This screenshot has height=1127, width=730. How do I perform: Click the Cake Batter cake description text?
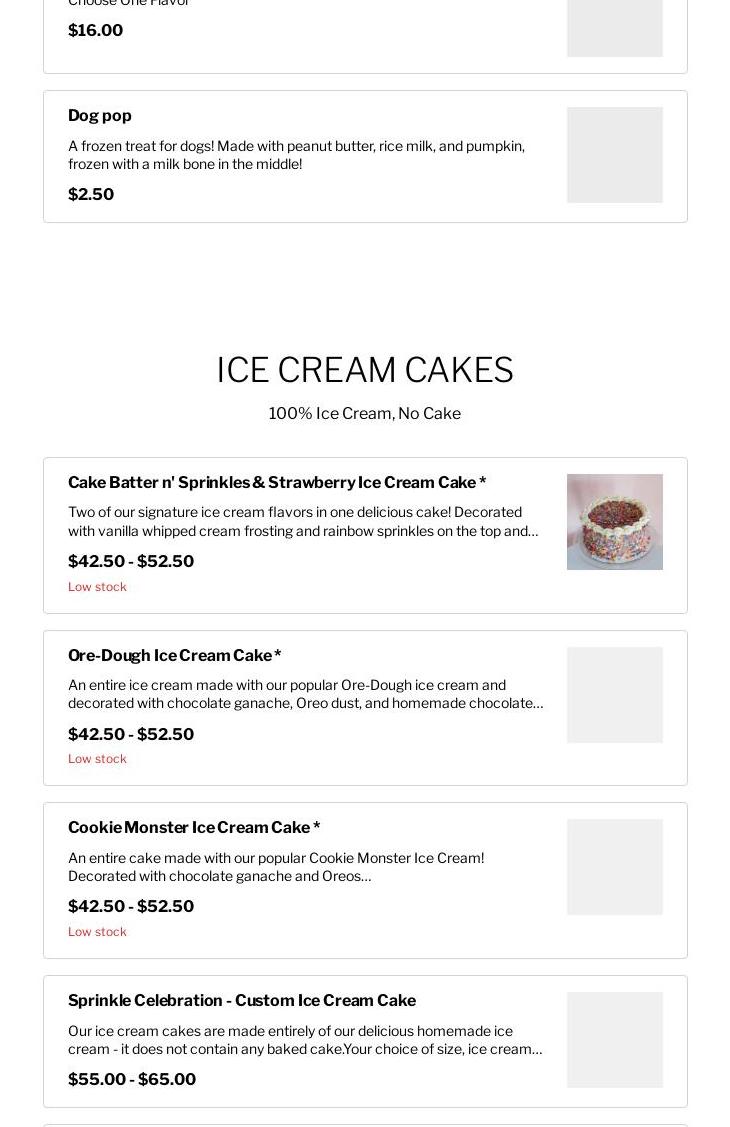click(x=303, y=522)
